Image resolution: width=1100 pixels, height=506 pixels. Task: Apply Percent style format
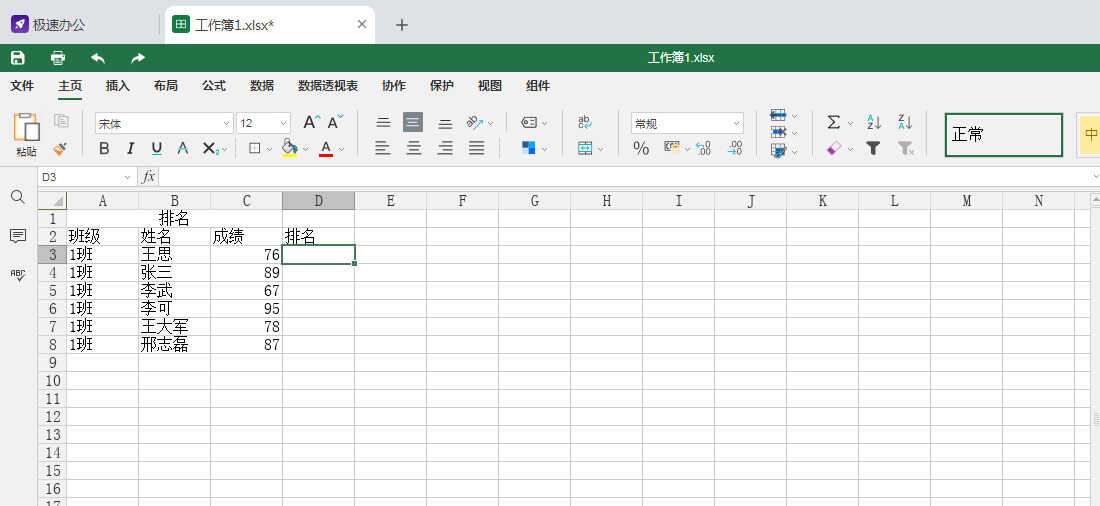tap(641, 148)
